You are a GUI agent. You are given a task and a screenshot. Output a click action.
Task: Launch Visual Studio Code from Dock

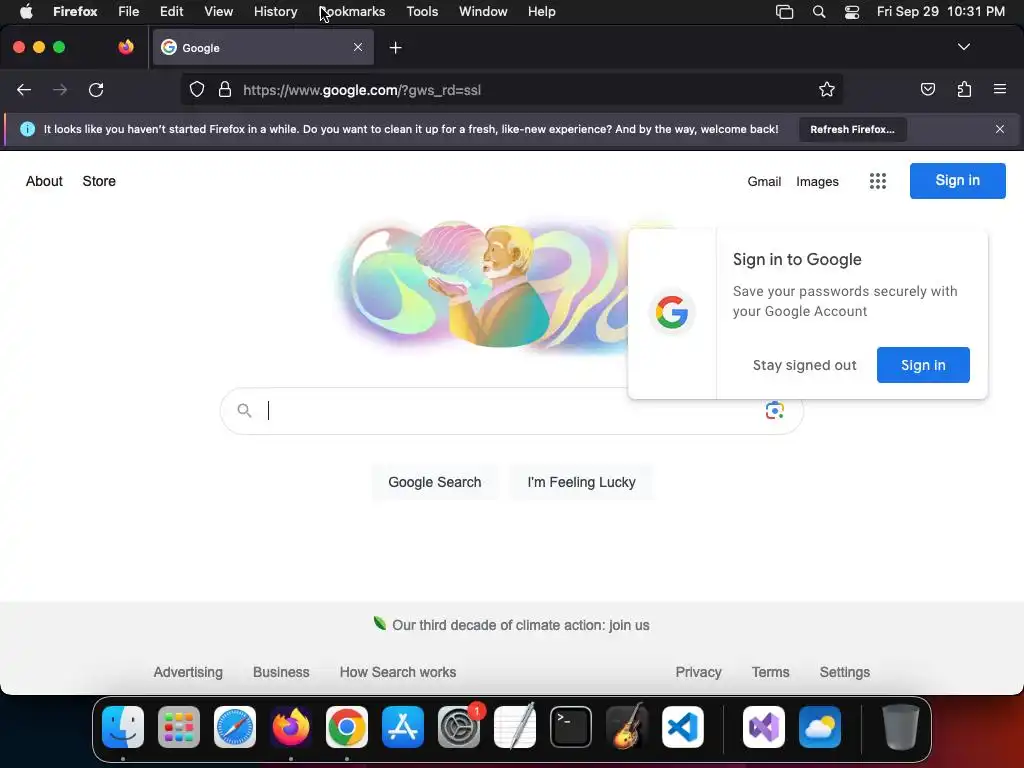point(682,727)
